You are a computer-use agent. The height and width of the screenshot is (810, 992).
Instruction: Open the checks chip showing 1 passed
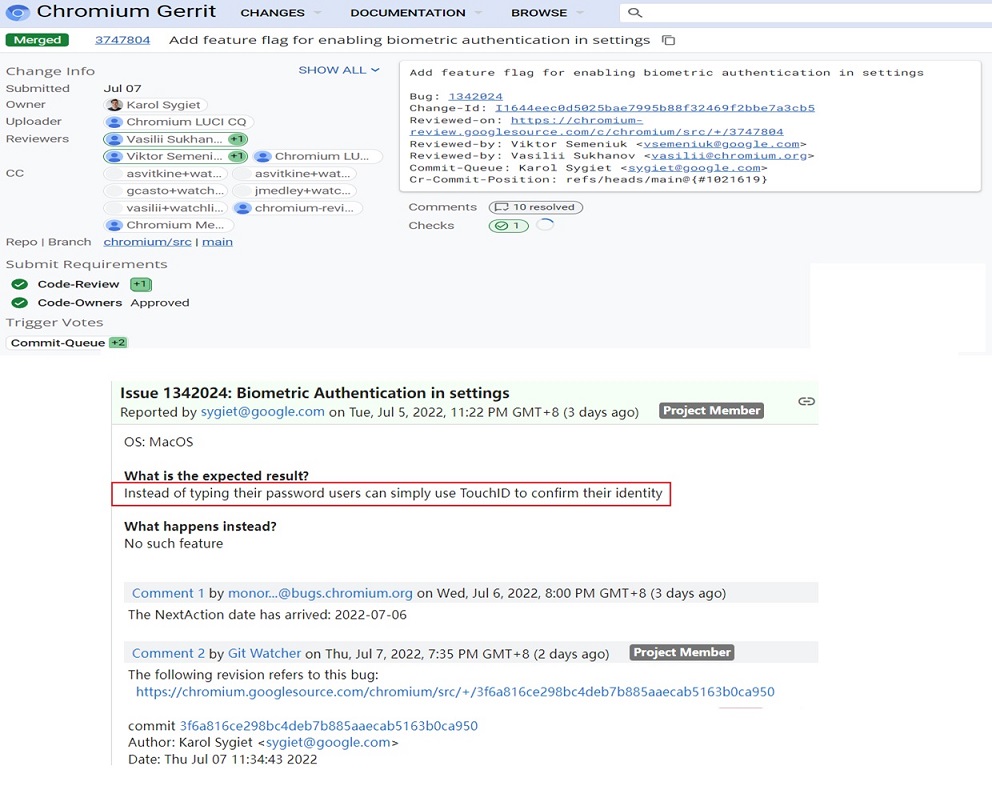point(509,225)
